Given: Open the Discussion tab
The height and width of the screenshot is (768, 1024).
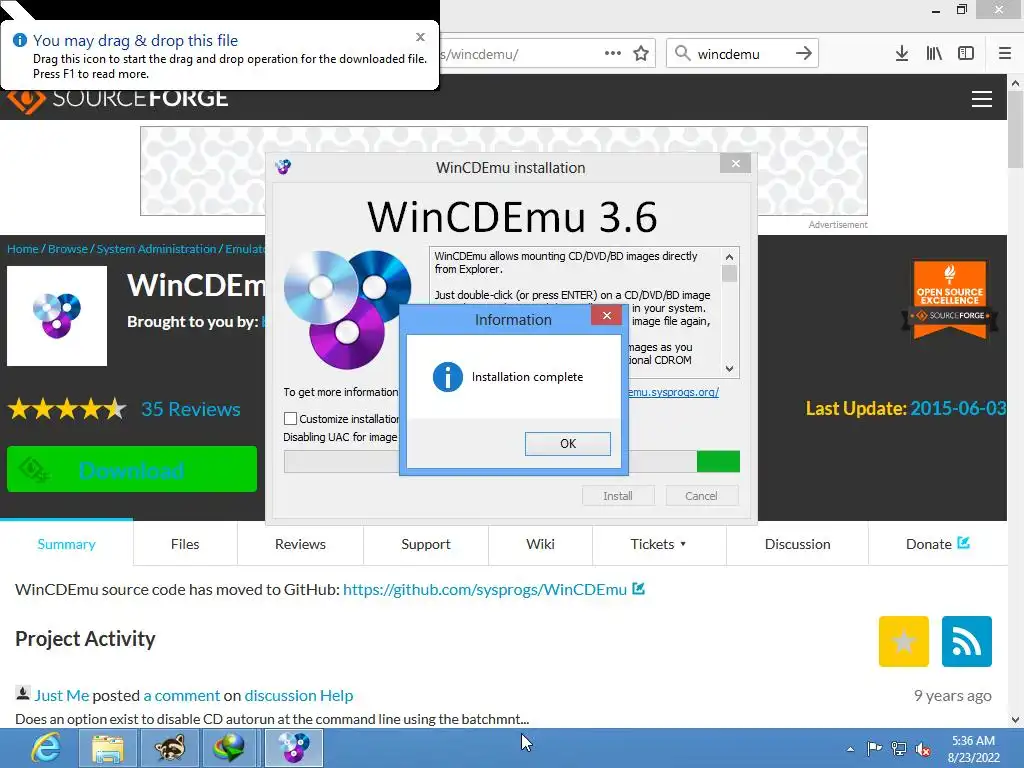Looking at the screenshot, I should pos(797,544).
